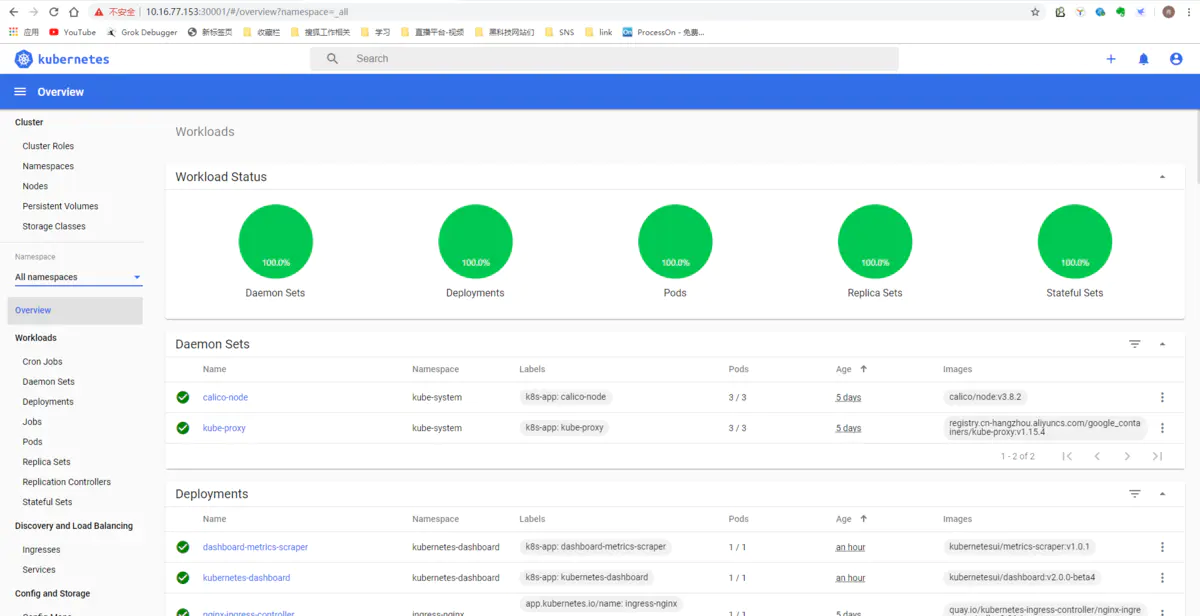
Task: Click green status check for kube-proxy
Action: pos(183,428)
